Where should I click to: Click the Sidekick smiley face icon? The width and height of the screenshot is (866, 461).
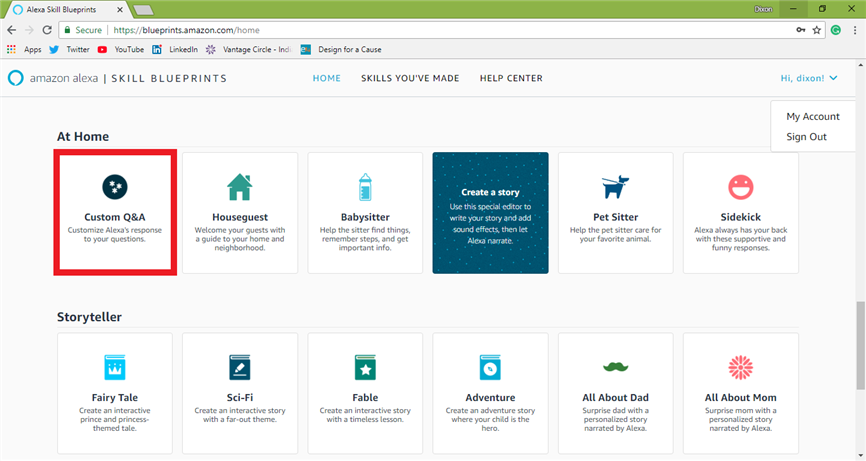[x=740, y=187]
